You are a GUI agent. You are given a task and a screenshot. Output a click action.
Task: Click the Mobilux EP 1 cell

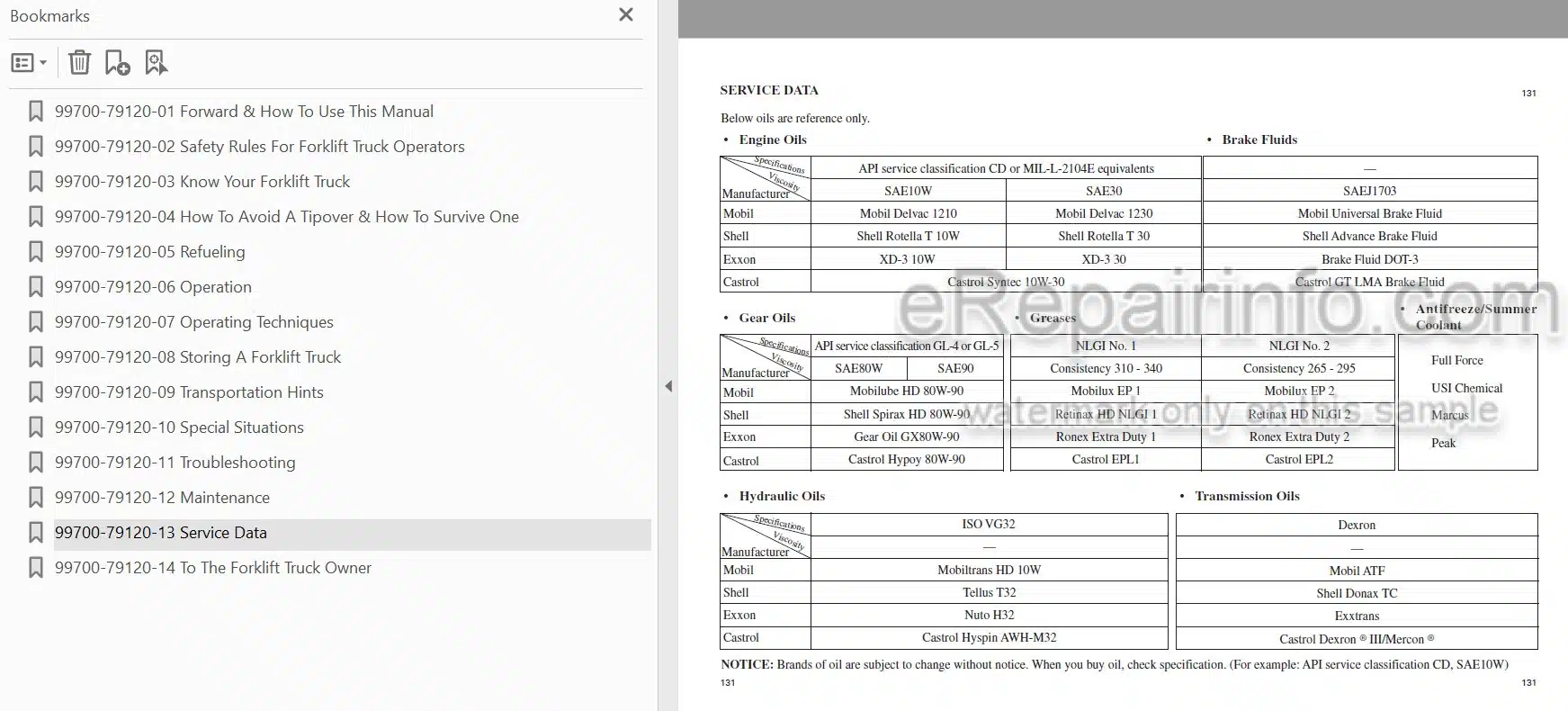(1106, 391)
